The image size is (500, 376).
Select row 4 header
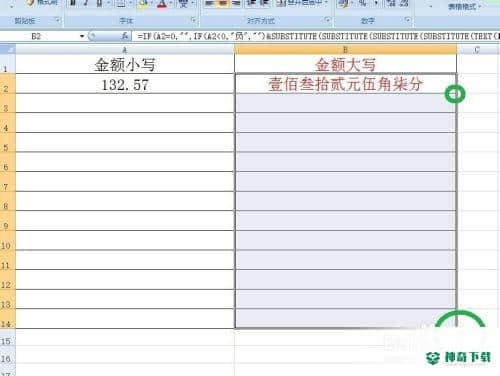[7, 123]
